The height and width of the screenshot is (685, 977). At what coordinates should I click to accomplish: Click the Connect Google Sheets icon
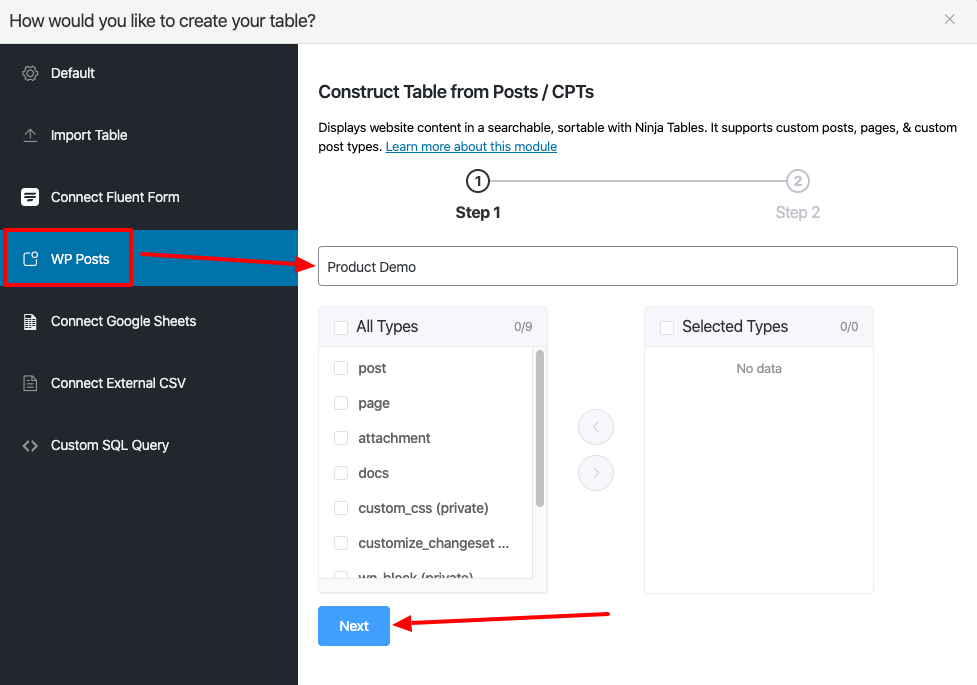coord(30,321)
